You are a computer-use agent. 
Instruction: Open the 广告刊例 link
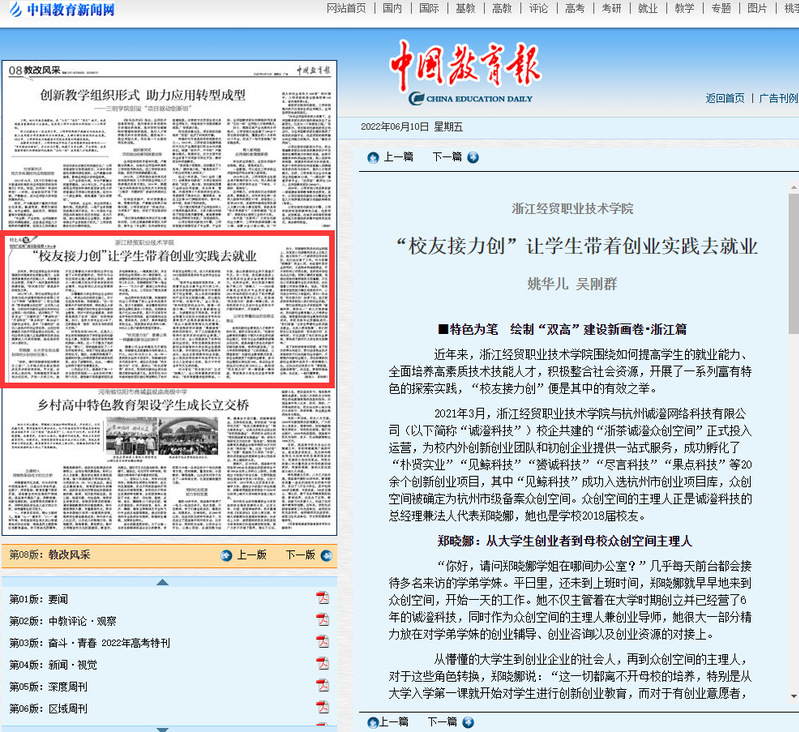(777, 98)
